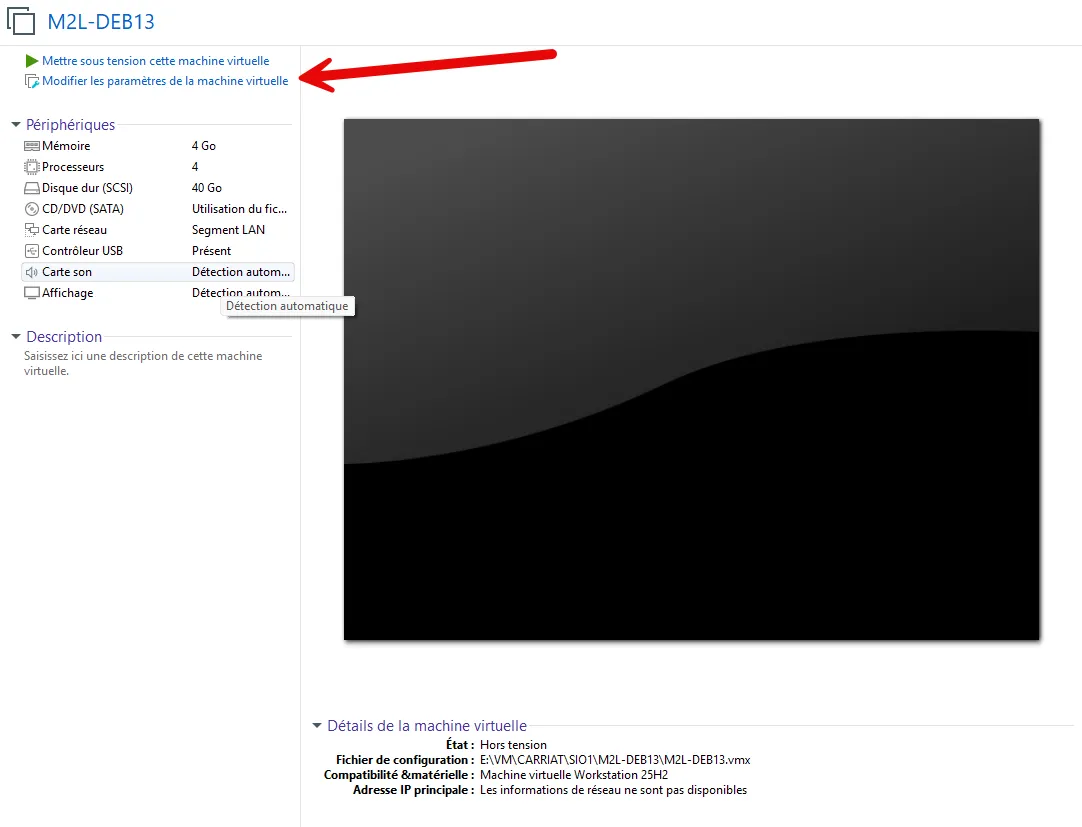This screenshot has width=1082, height=827.
Task: Click the Segment LAN network value
Action: point(228,230)
